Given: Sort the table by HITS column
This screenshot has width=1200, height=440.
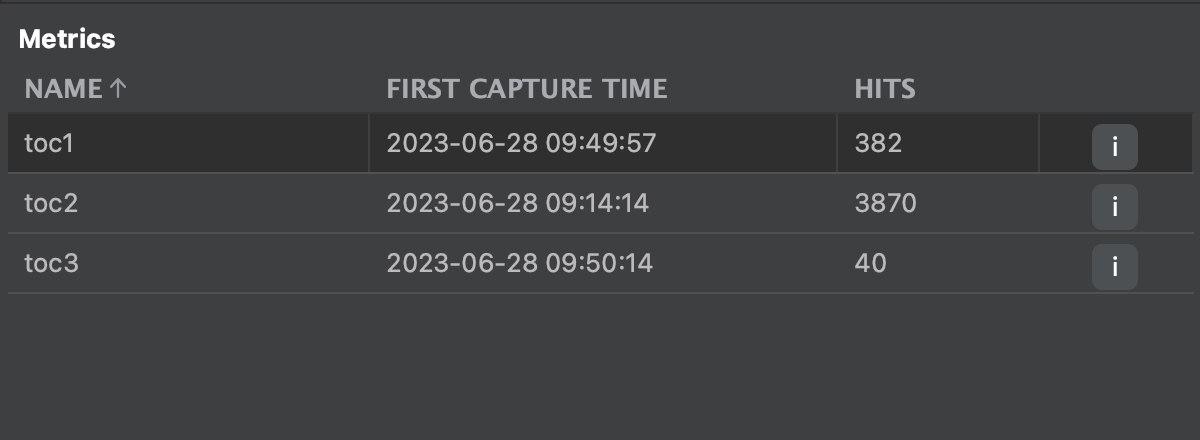Looking at the screenshot, I should click(885, 89).
